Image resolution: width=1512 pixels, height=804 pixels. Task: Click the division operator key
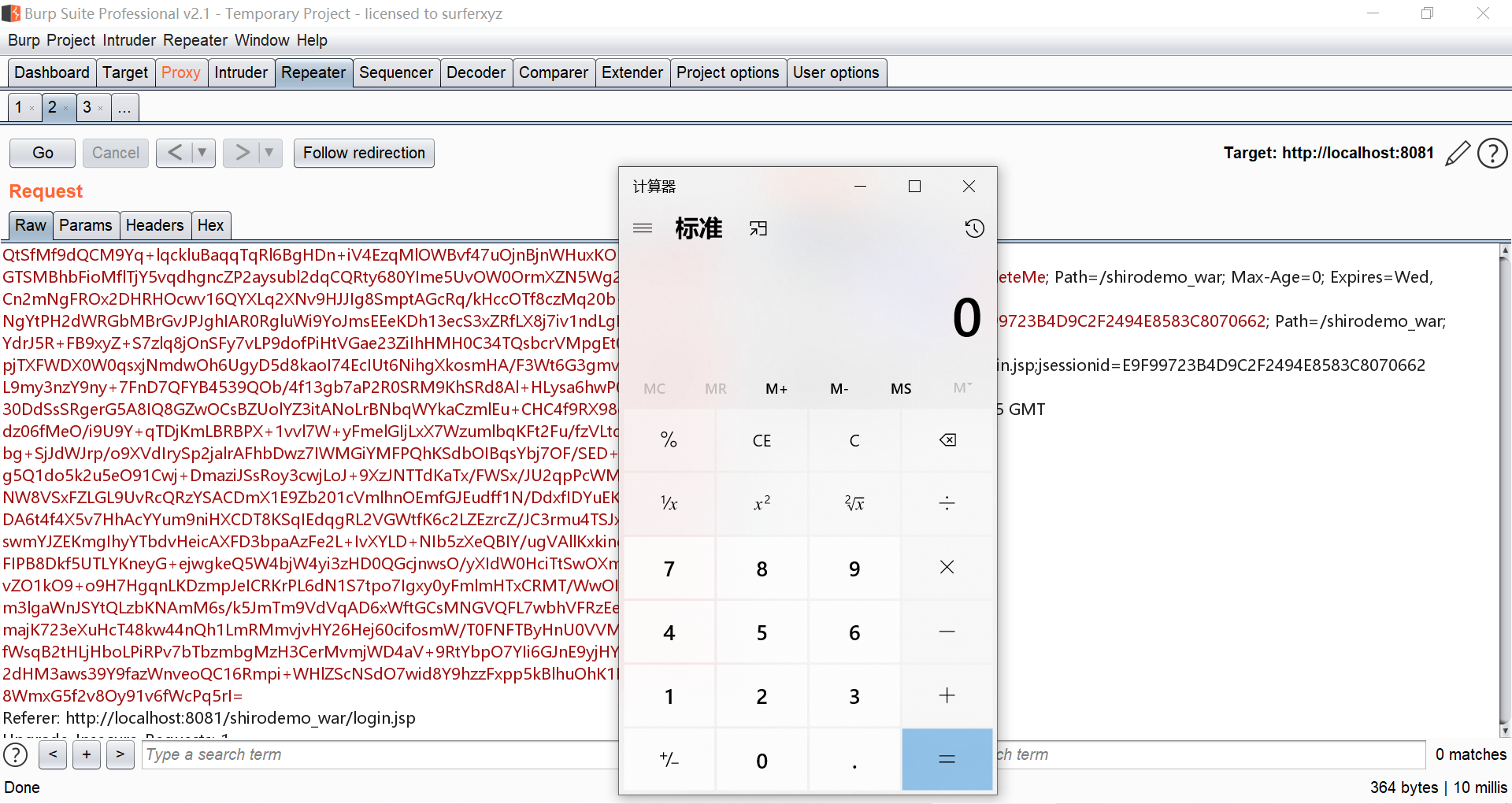pos(947,504)
